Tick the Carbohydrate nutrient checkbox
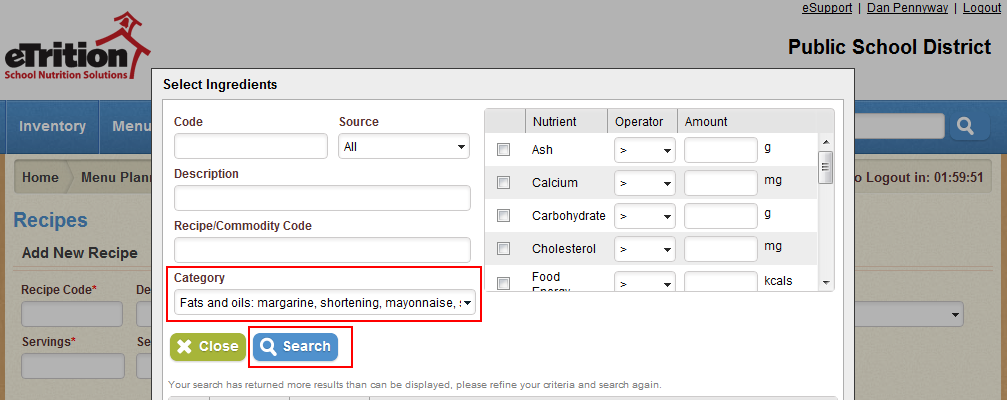 [504, 216]
